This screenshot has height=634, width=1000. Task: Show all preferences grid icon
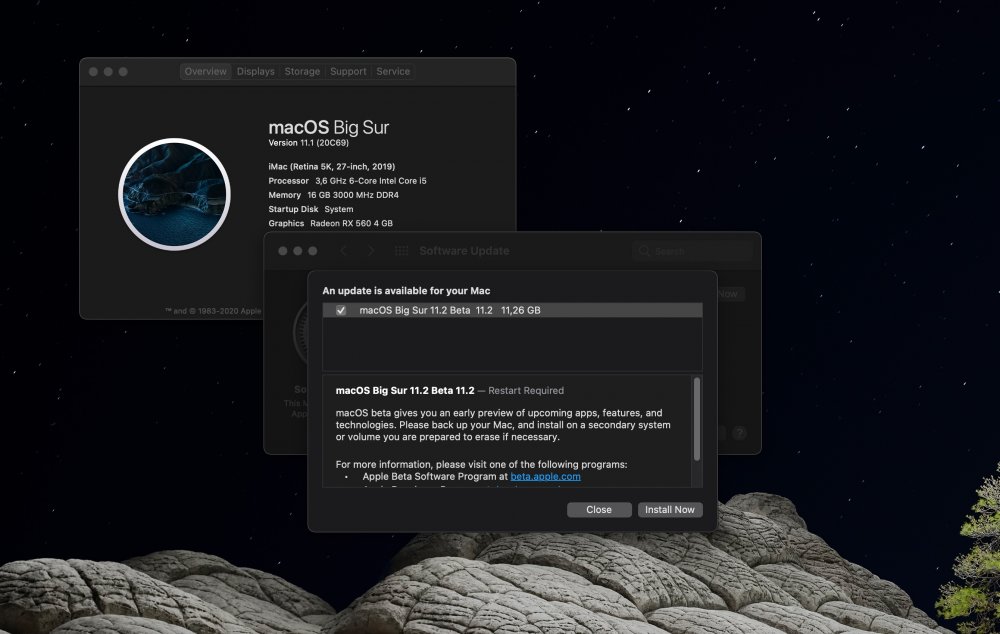pos(401,251)
